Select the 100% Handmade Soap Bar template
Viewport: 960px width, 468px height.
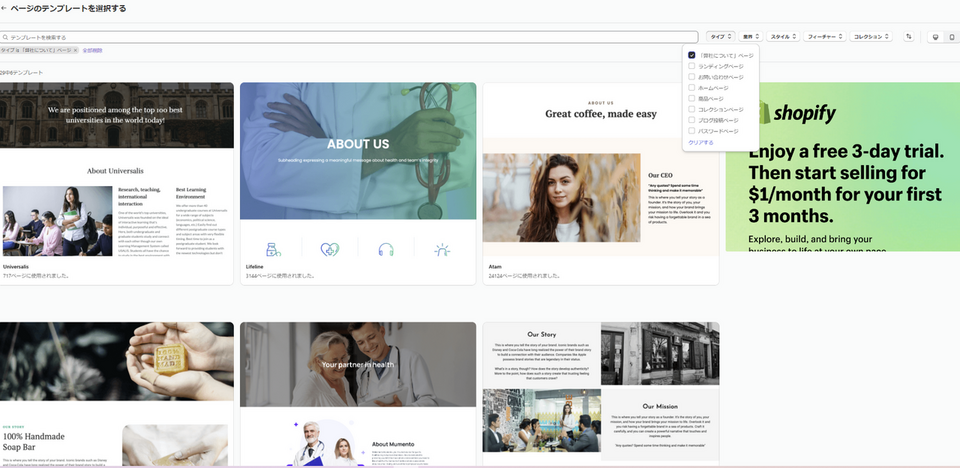(x=116, y=394)
